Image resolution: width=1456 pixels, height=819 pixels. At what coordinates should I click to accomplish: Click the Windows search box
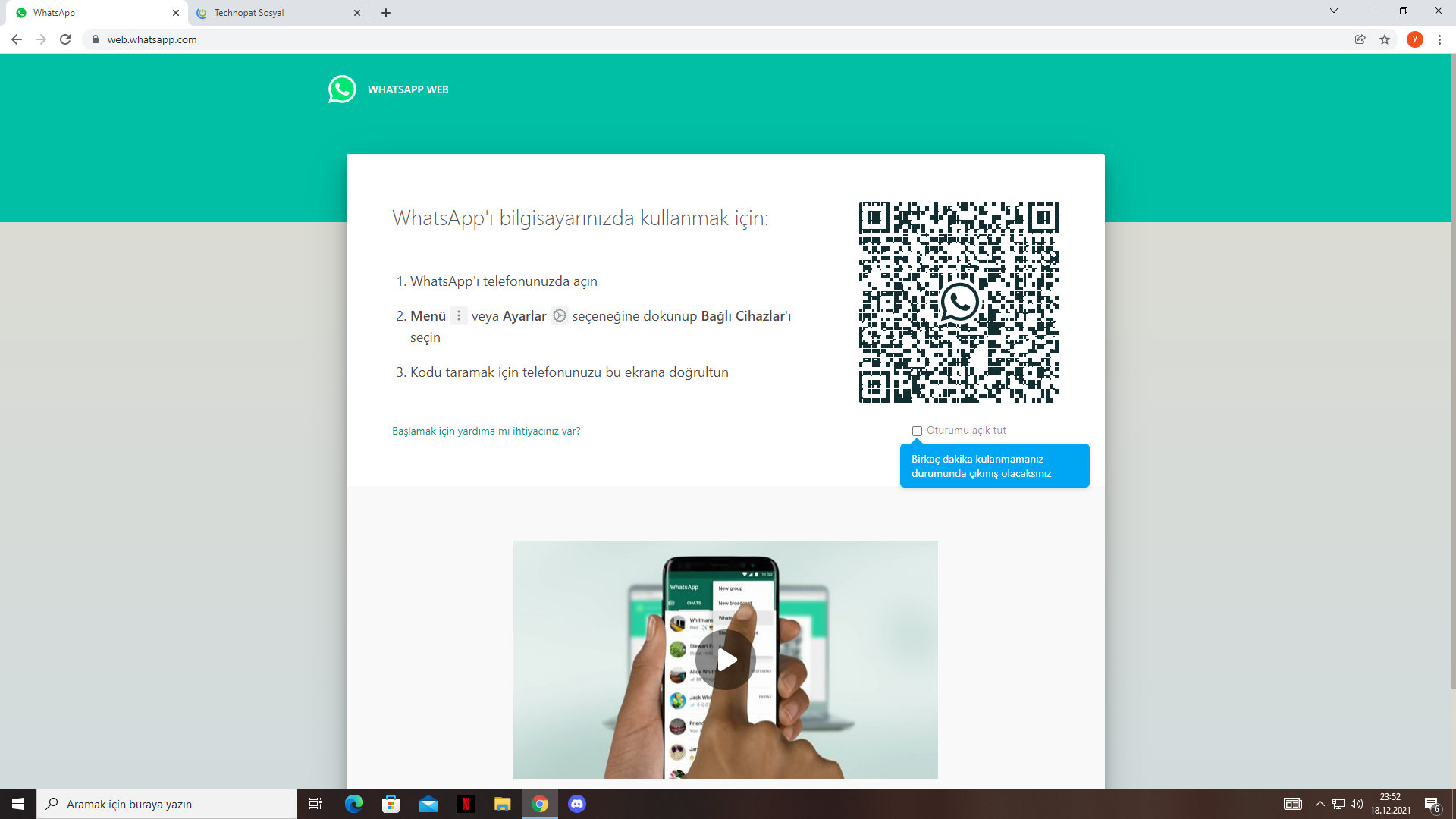(167, 804)
